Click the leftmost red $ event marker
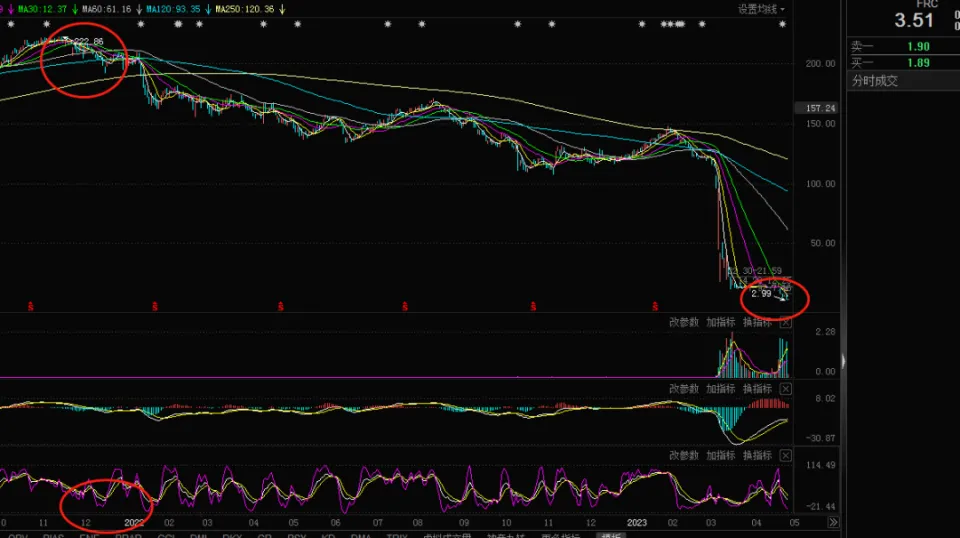 point(30,306)
